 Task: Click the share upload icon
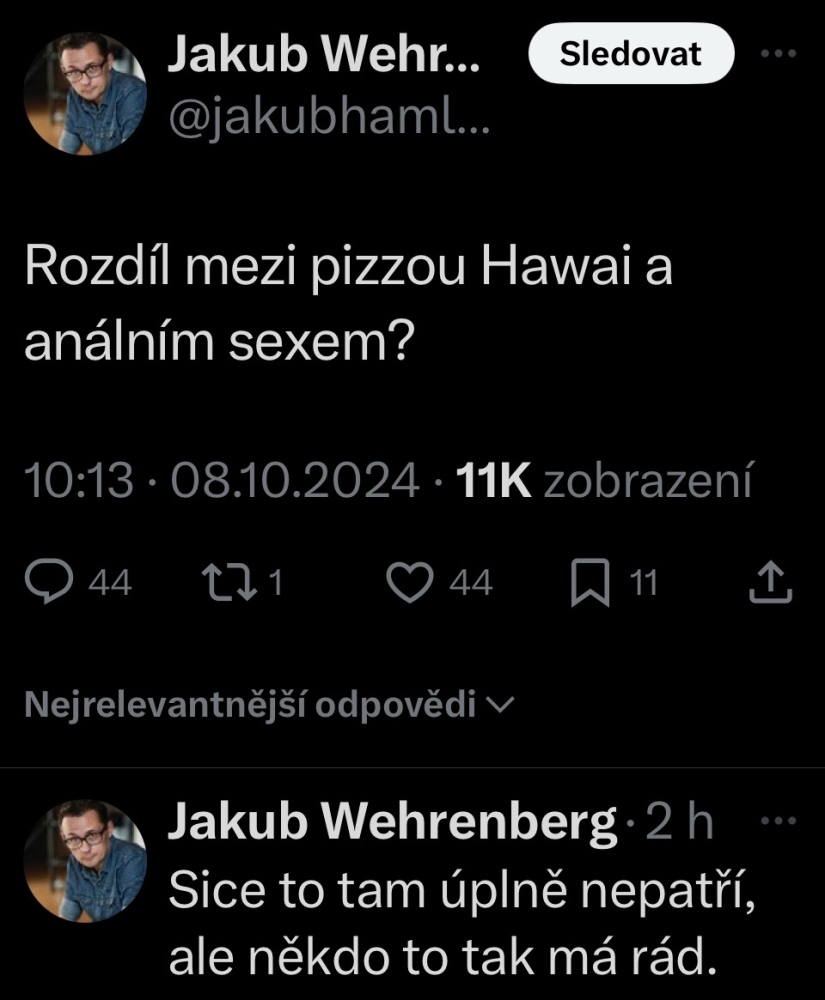click(x=771, y=584)
